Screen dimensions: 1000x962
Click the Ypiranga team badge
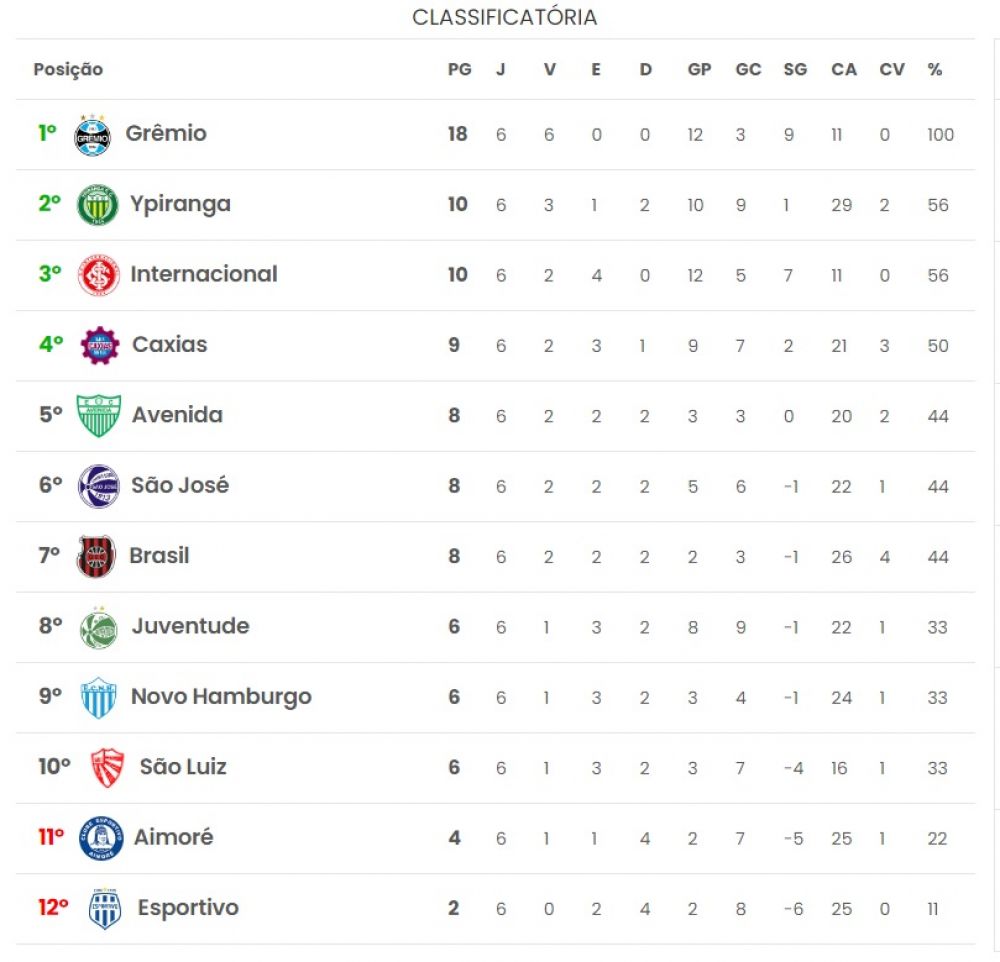pos(97,205)
